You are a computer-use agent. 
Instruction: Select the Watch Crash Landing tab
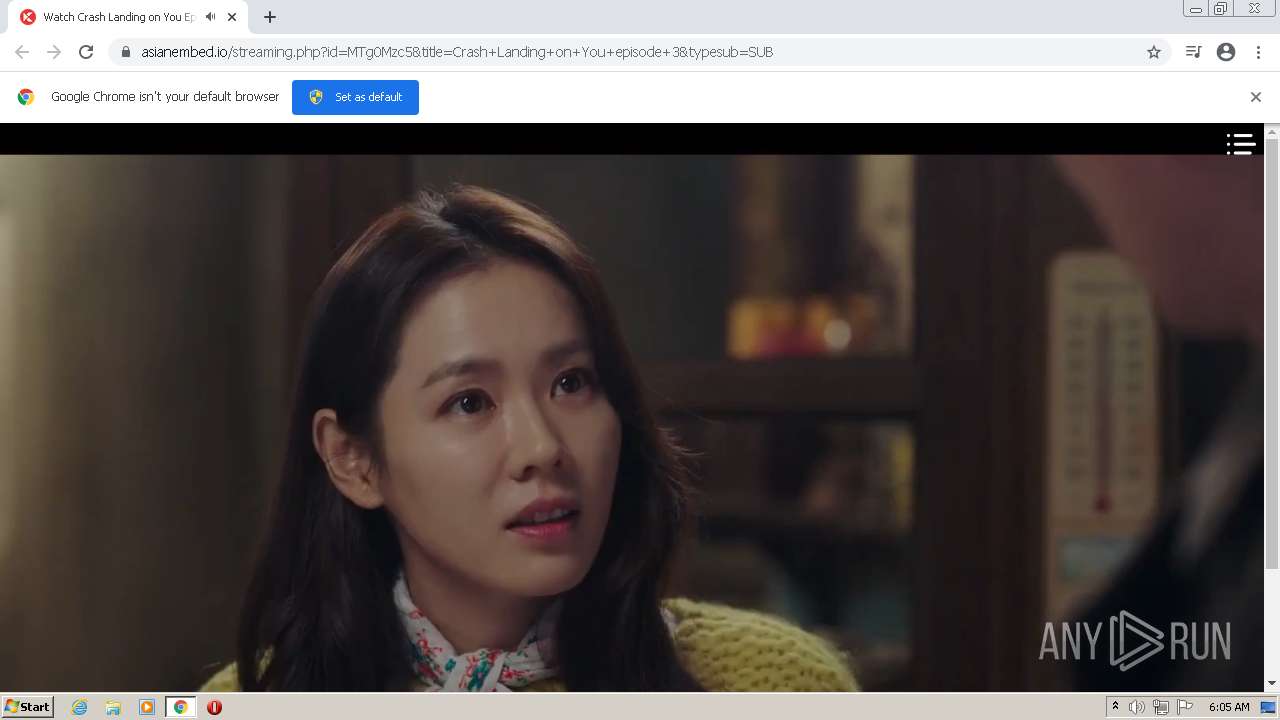tap(128, 17)
